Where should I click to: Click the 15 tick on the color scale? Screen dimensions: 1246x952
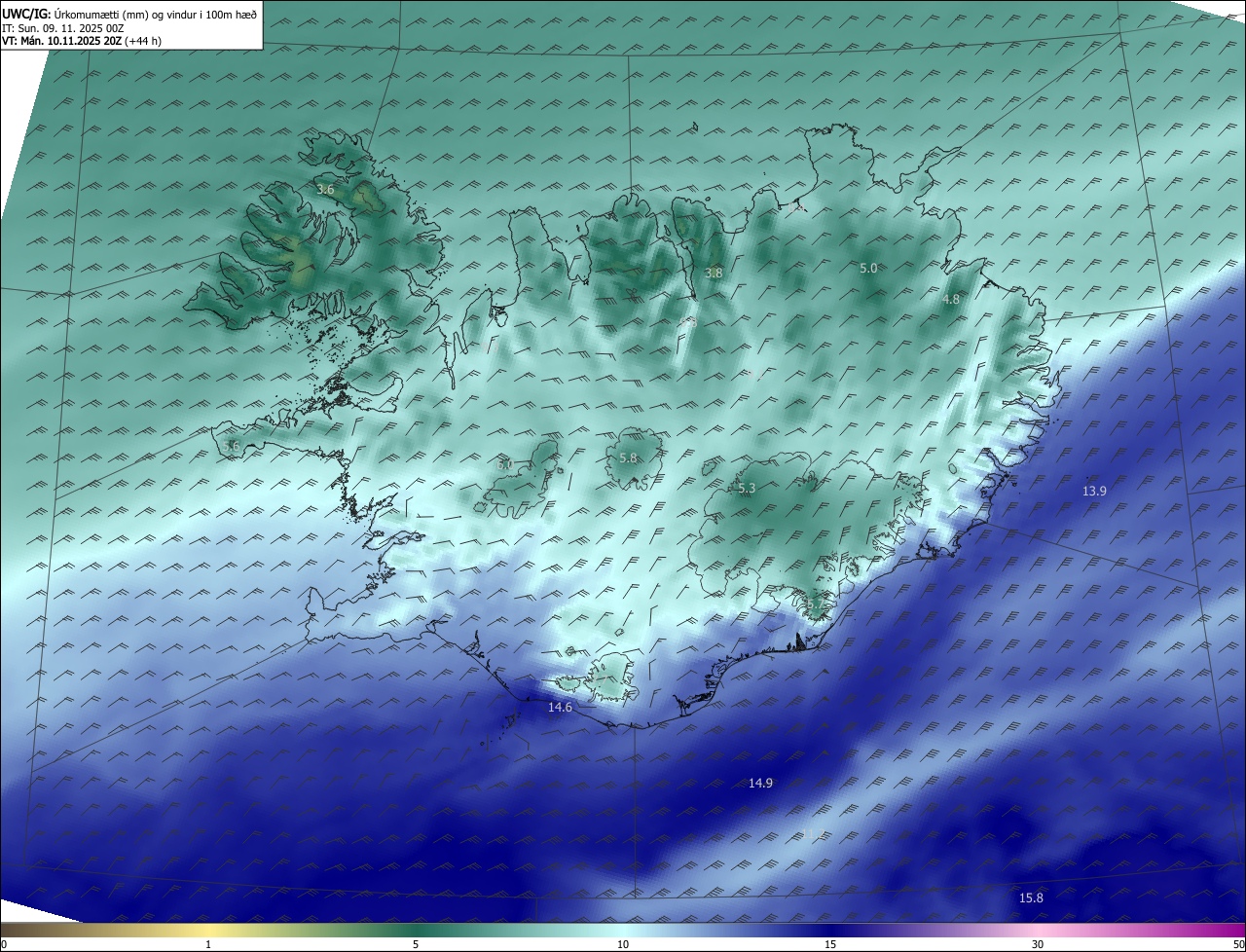pos(830,944)
